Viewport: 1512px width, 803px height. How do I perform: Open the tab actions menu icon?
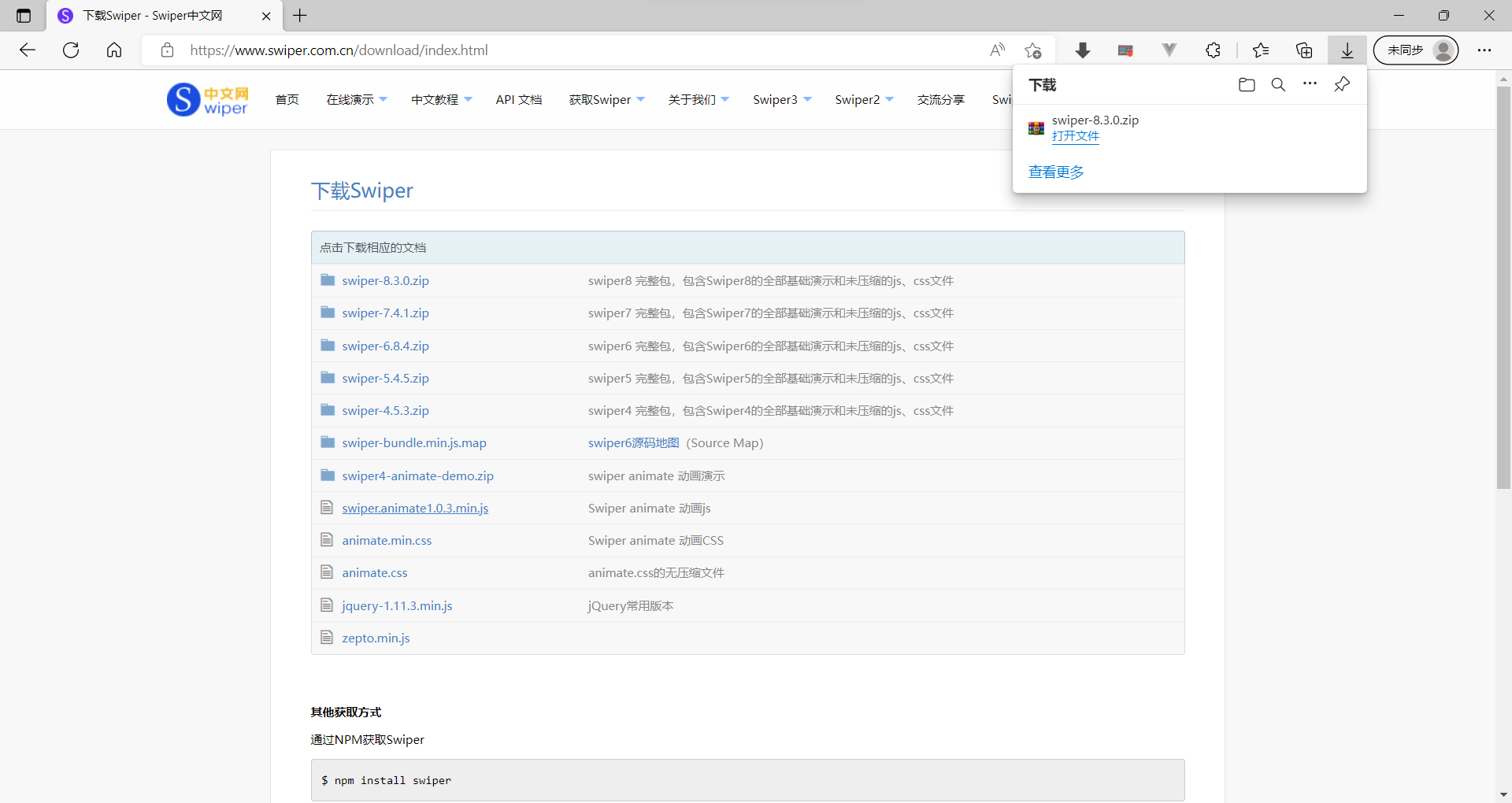pos(24,16)
